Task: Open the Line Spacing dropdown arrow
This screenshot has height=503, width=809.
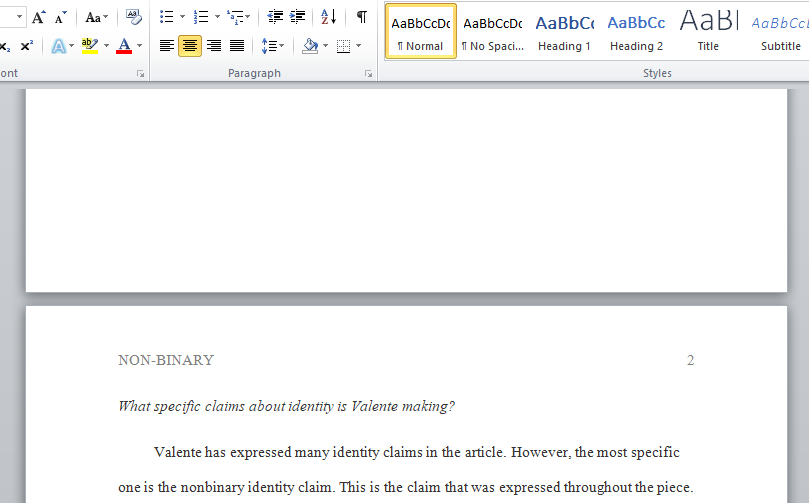Action: click(x=282, y=46)
